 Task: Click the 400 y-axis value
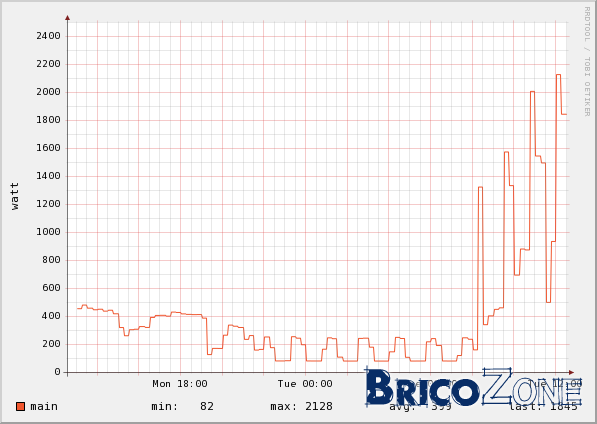pos(51,316)
